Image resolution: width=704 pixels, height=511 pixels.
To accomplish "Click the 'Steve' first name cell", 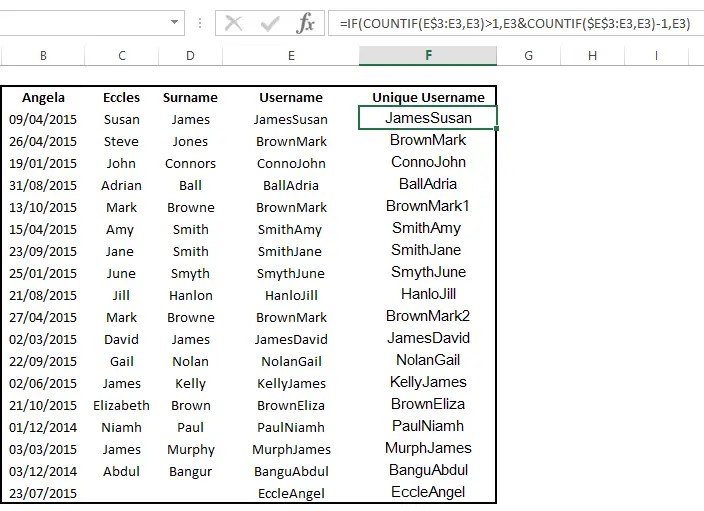I will (x=121, y=141).
